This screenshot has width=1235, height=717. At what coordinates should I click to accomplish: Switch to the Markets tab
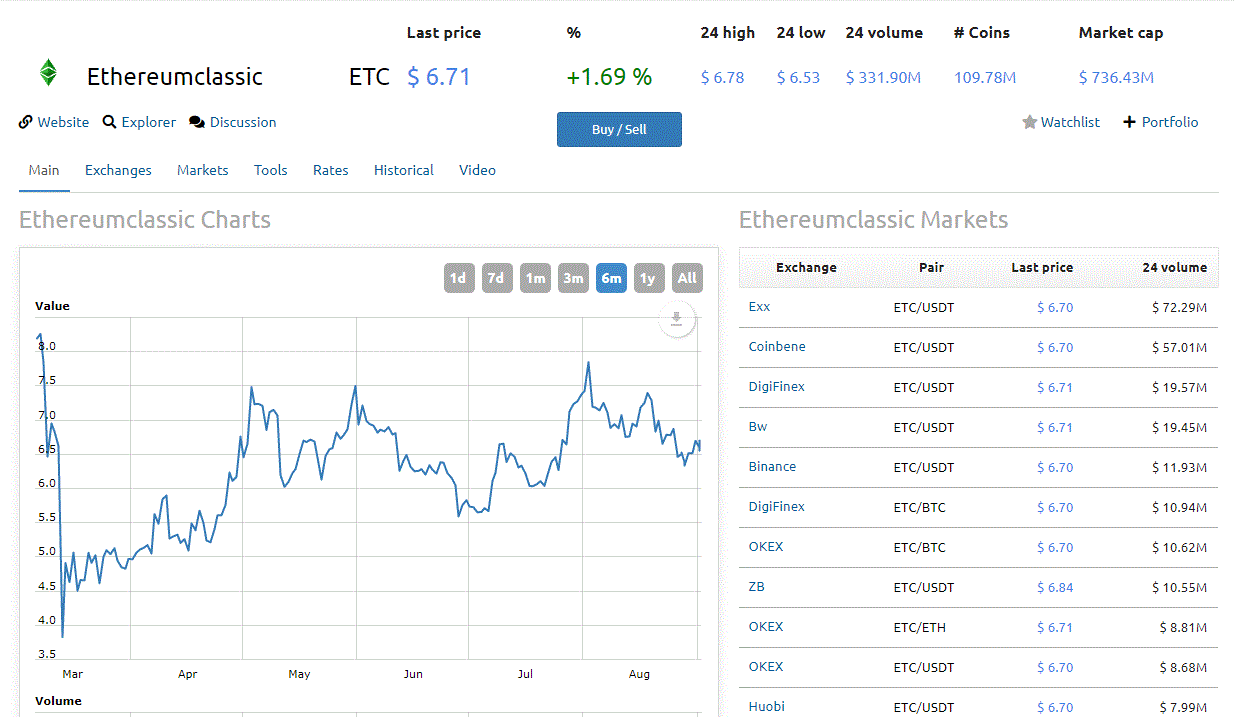pyautogui.click(x=203, y=170)
